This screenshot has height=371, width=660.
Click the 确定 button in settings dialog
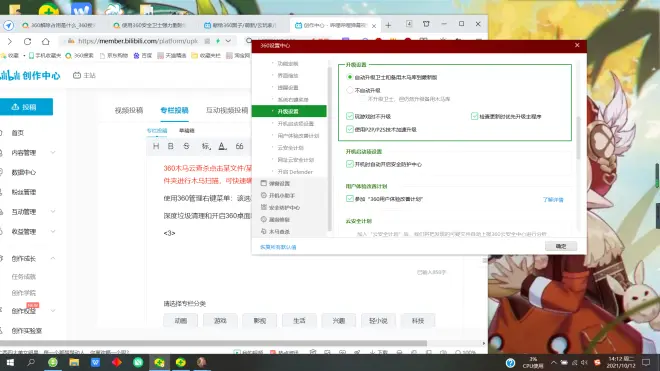pyautogui.click(x=561, y=246)
